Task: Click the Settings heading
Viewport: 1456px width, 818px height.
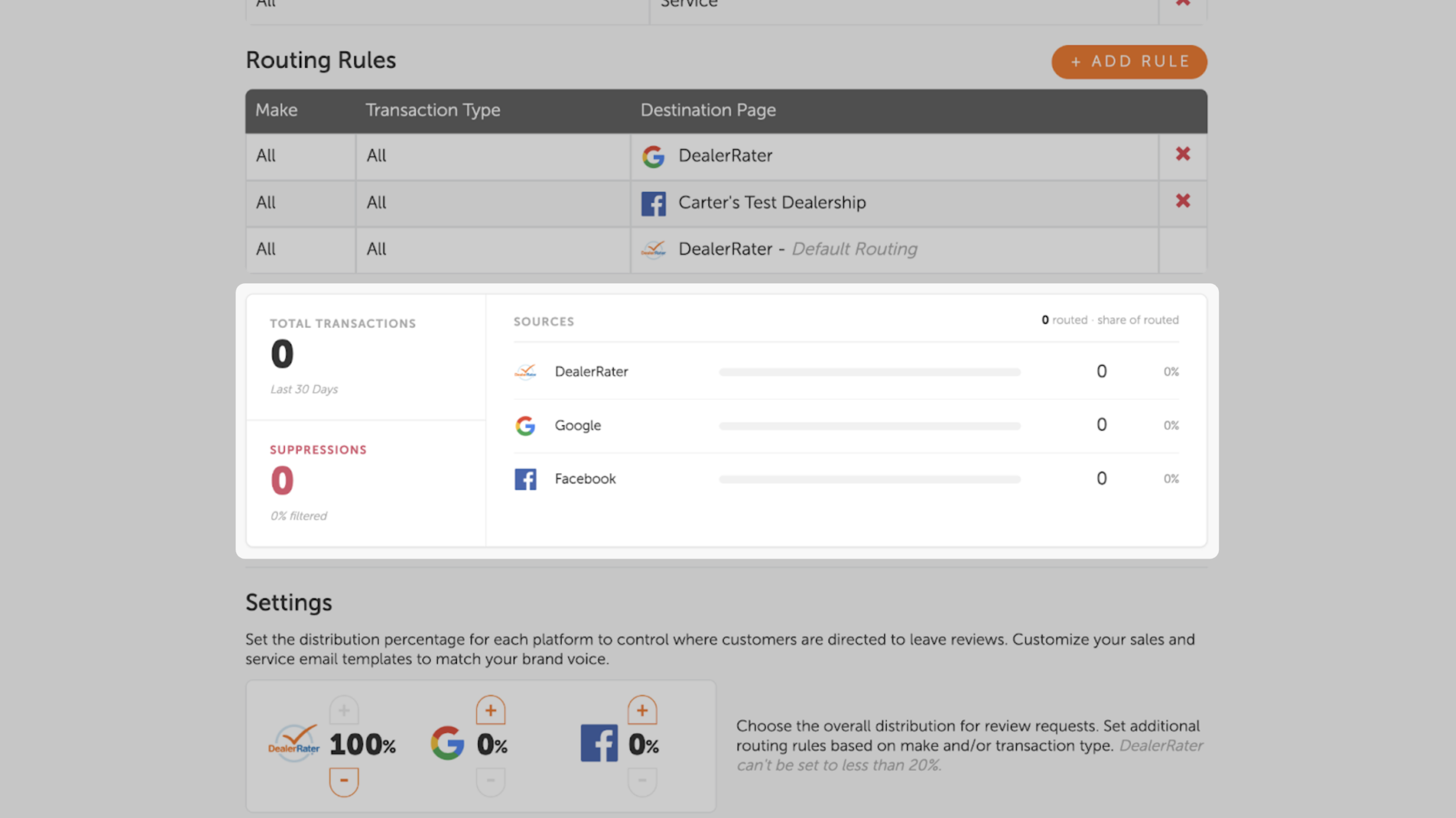Action: pyautogui.click(x=289, y=603)
